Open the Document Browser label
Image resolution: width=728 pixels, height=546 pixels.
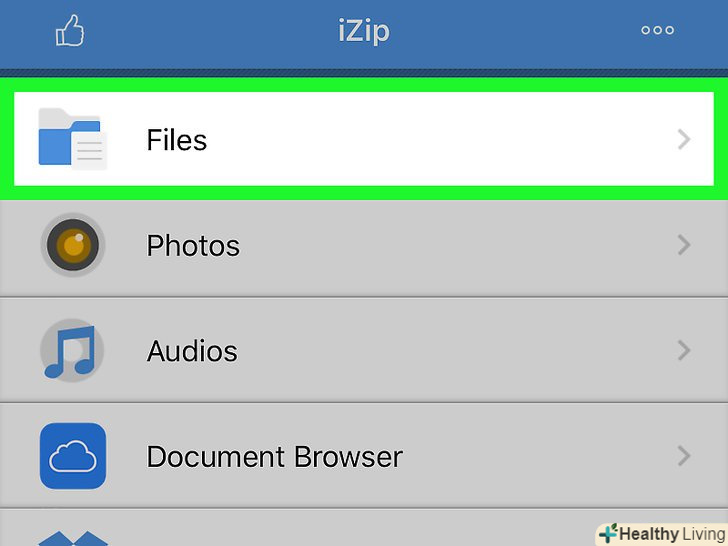[274, 457]
